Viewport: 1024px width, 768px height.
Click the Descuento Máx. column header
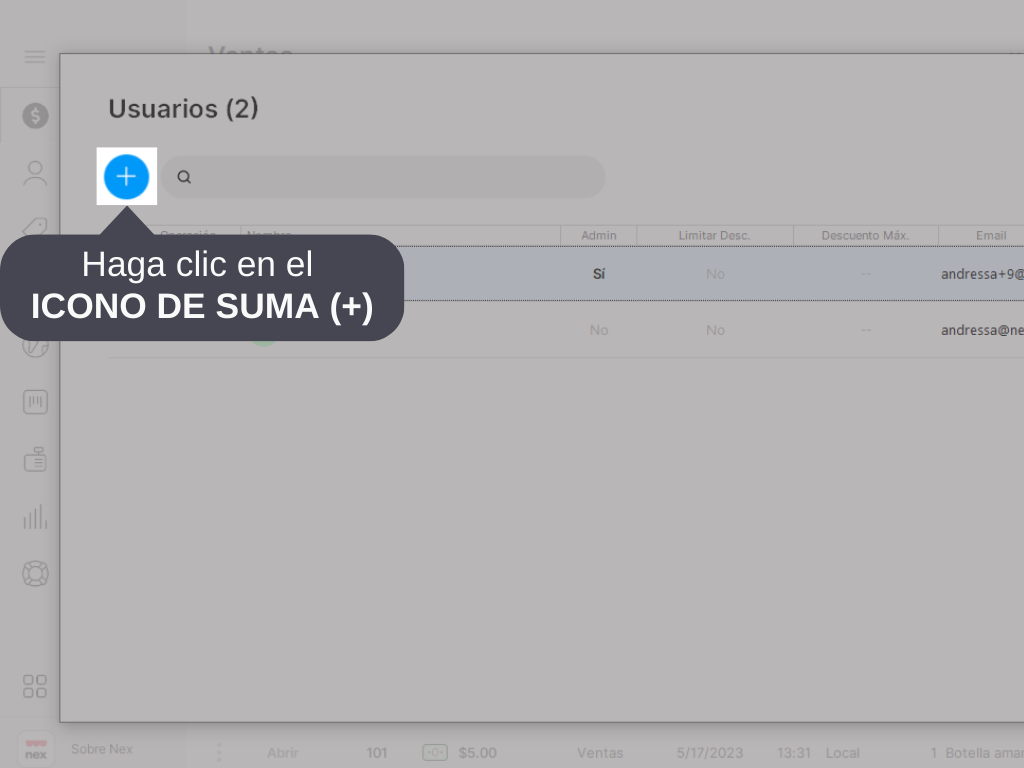coord(865,235)
